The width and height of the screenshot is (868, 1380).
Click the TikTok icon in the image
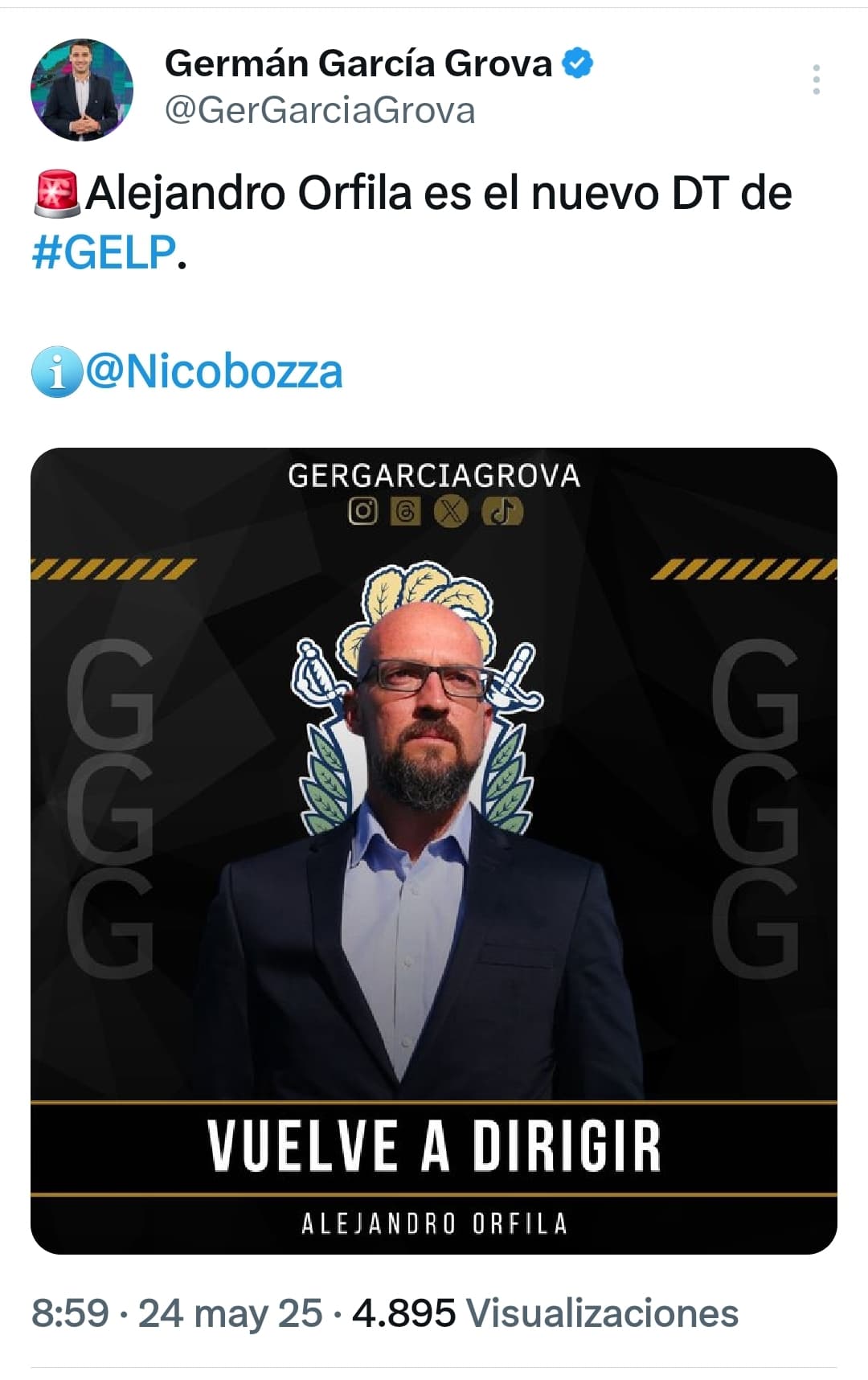502,511
